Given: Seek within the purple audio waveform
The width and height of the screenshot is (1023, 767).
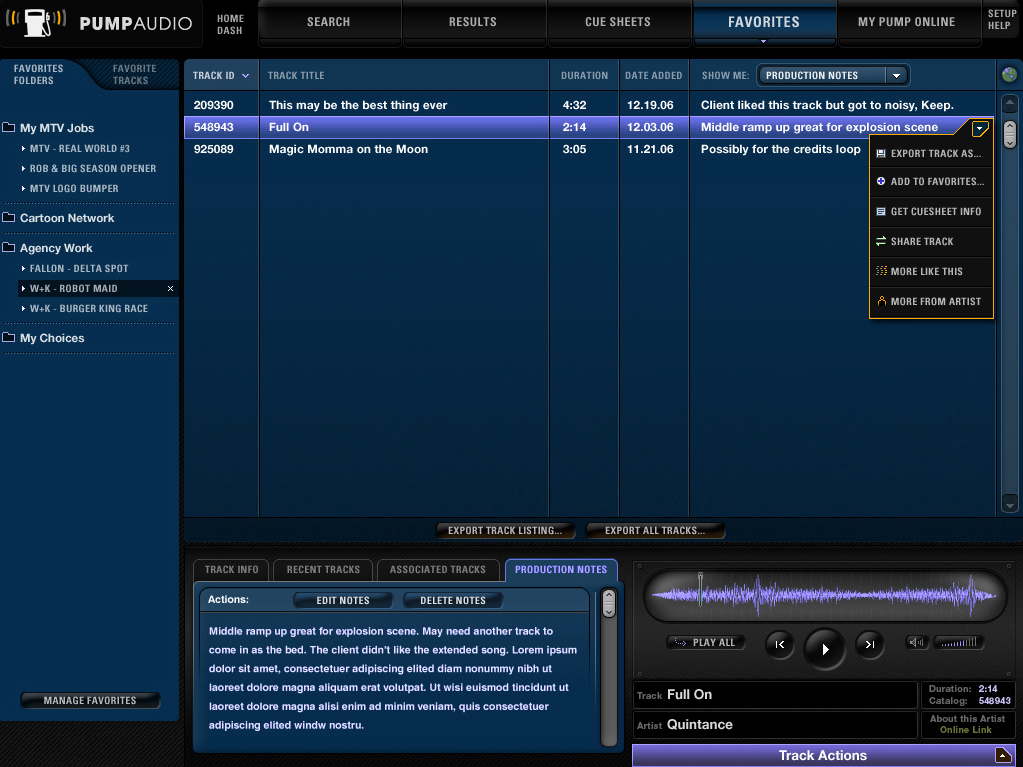Looking at the screenshot, I should (x=825, y=595).
